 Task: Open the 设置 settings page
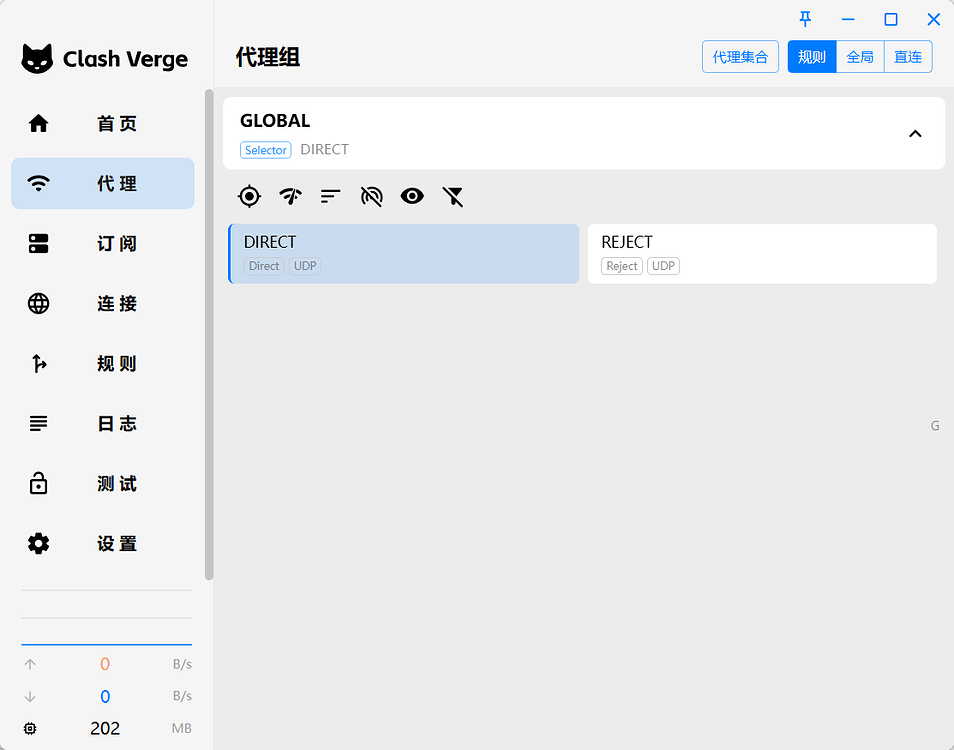click(x=103, y=544)
